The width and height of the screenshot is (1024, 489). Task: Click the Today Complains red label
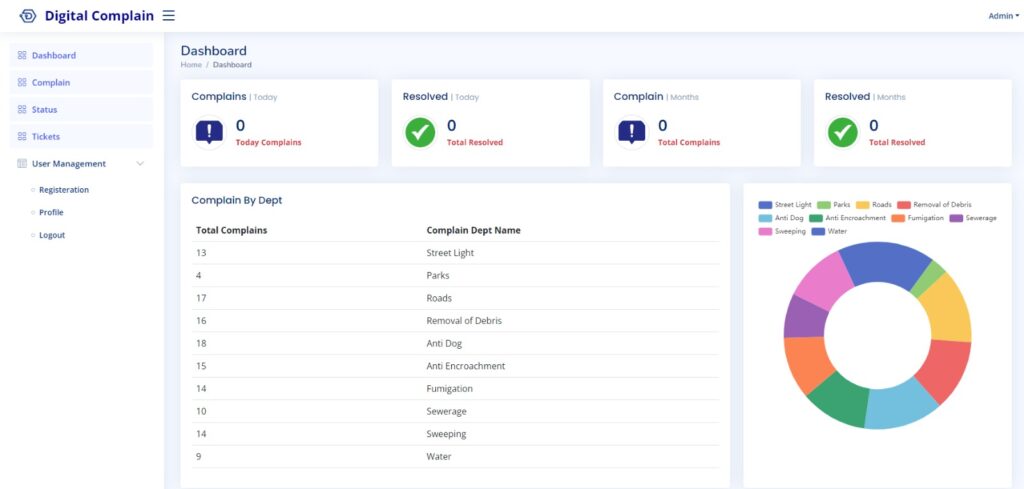[268, 142]
